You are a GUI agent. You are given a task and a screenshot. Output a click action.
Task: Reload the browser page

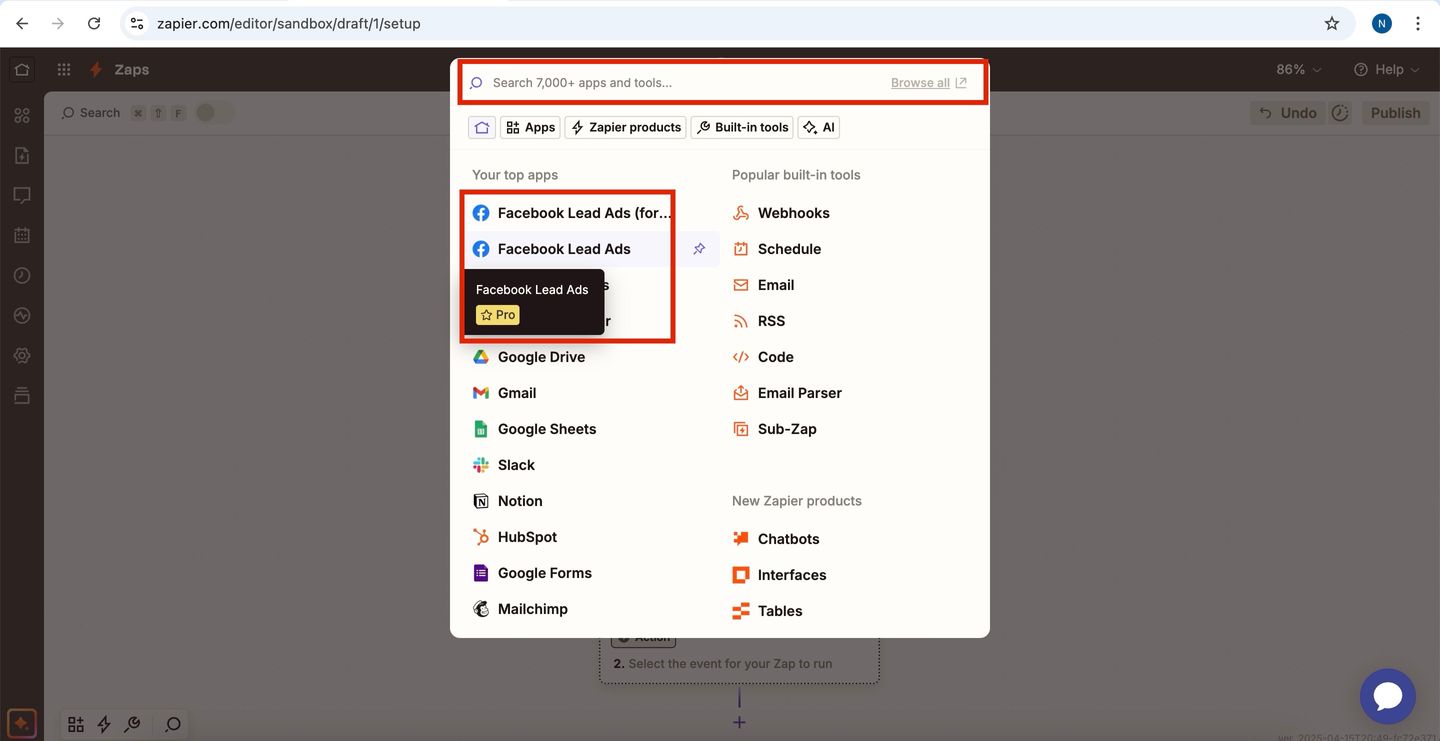click(x=94, y=23)
